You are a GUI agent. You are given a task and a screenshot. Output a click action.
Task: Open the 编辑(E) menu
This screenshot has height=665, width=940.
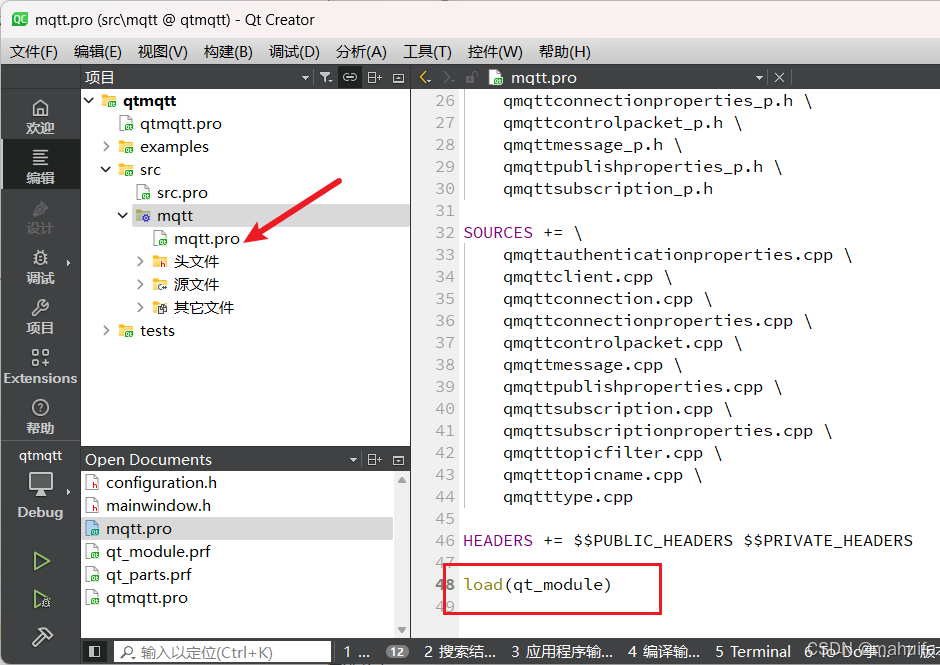pos(98,52)
